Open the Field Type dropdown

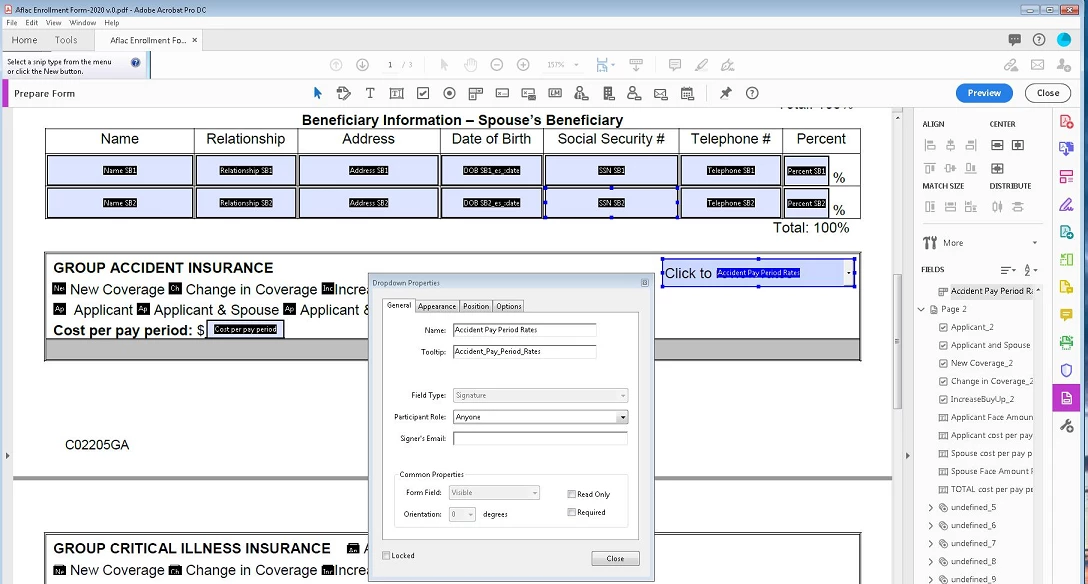pyautogui.click(x=541, y=395)
